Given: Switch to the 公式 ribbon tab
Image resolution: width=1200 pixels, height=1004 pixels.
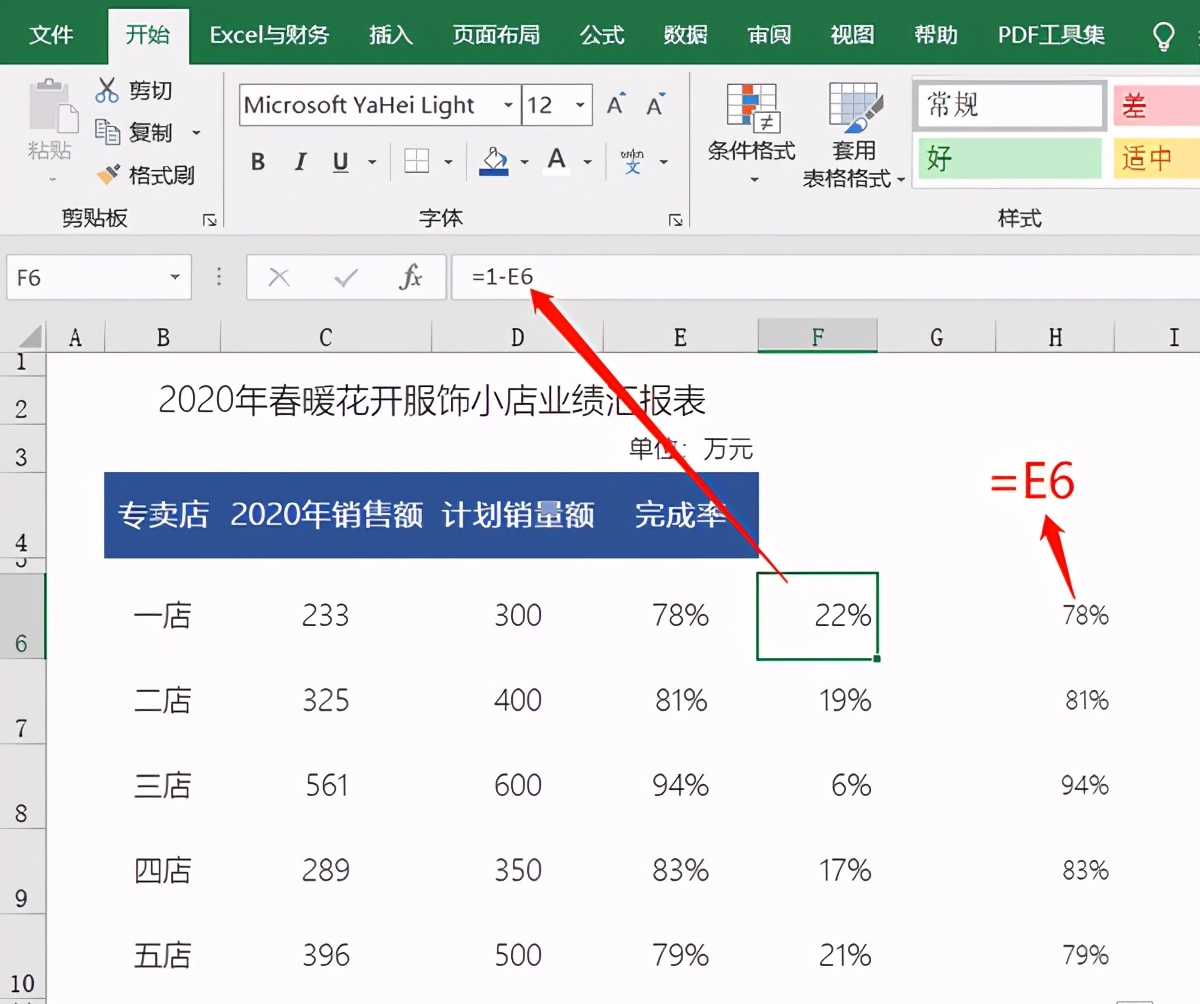Looking at the screenshot, I should click(x=601, y=34).
